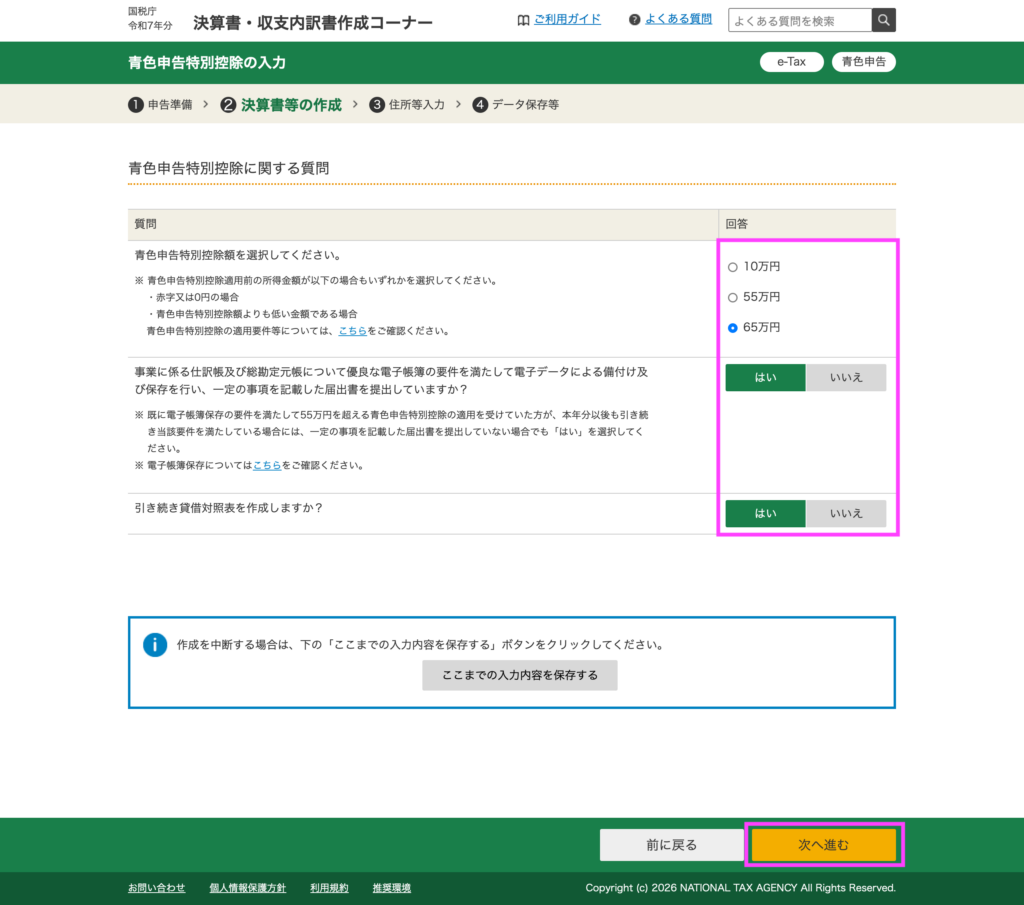Click the book icon beside ご利用ガイド
This screenshot has height=905, width=1024.
[523, 19]
